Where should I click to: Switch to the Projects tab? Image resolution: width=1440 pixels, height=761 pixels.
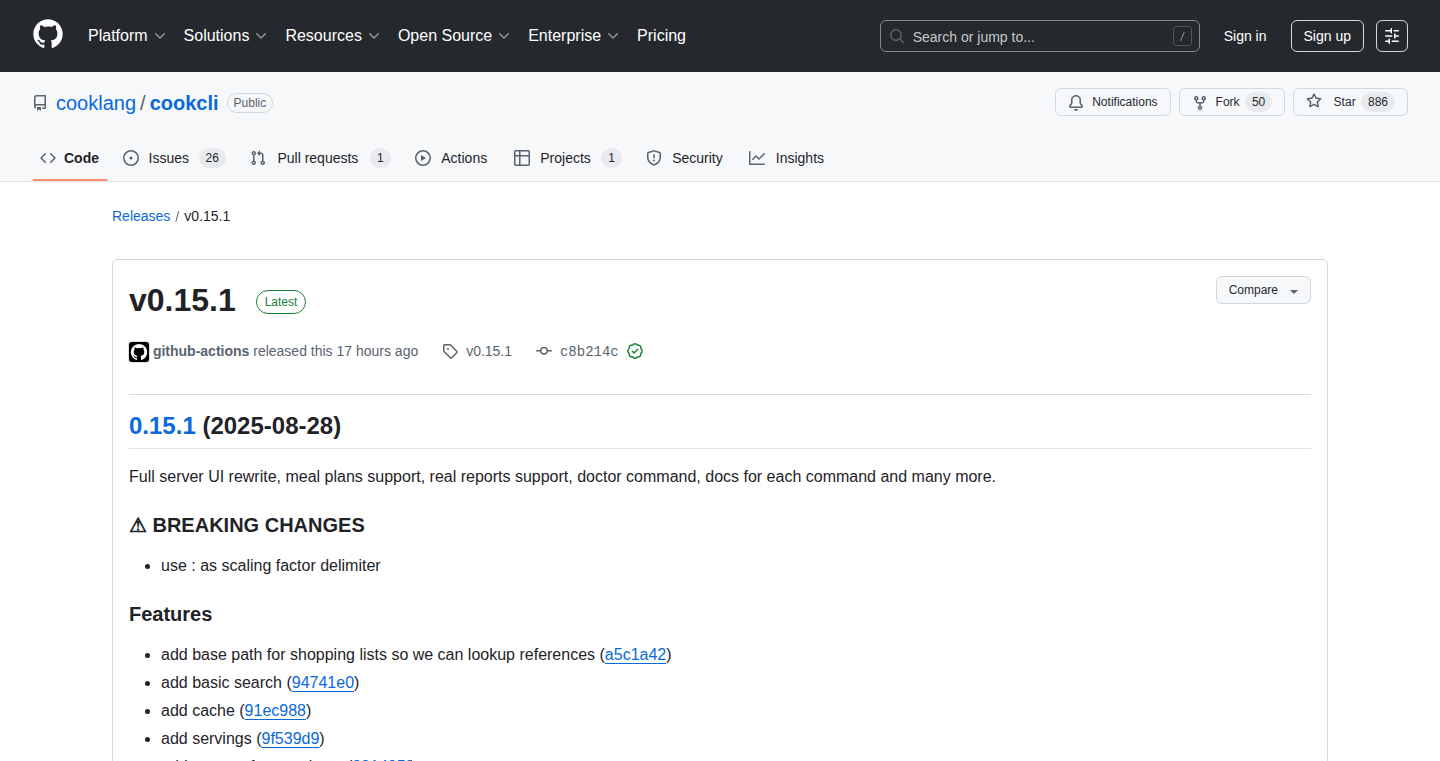[x=567, y=158]
